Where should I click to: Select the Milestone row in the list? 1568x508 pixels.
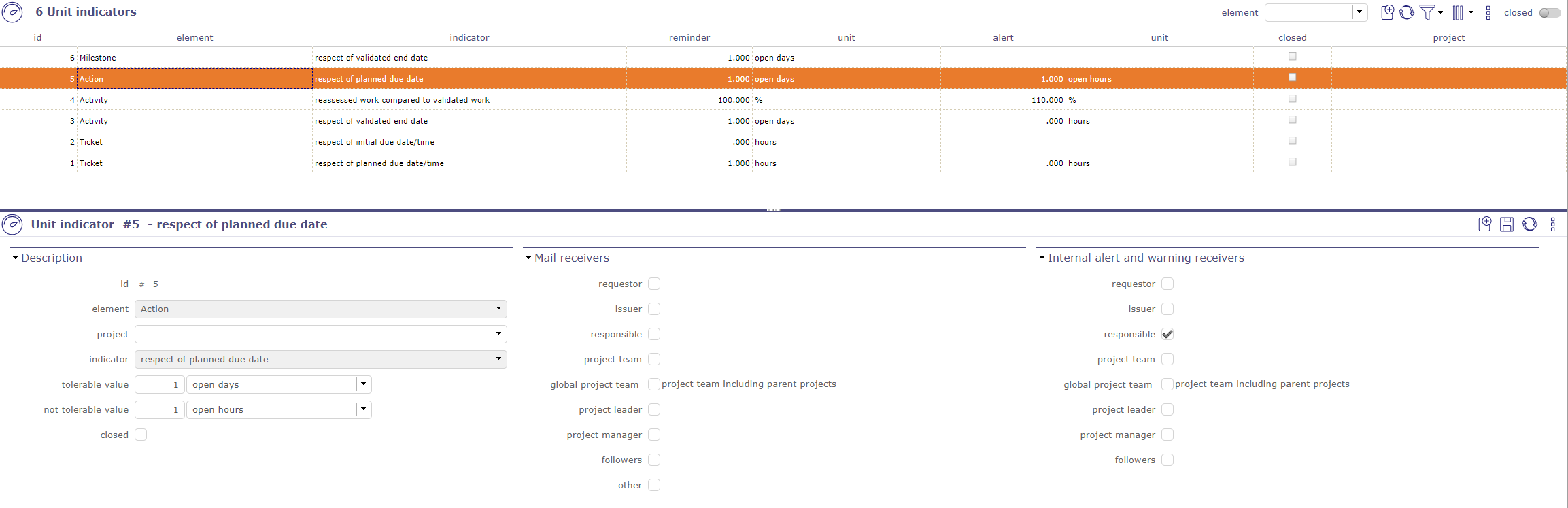pyautogui.click(x=194, y=58)
